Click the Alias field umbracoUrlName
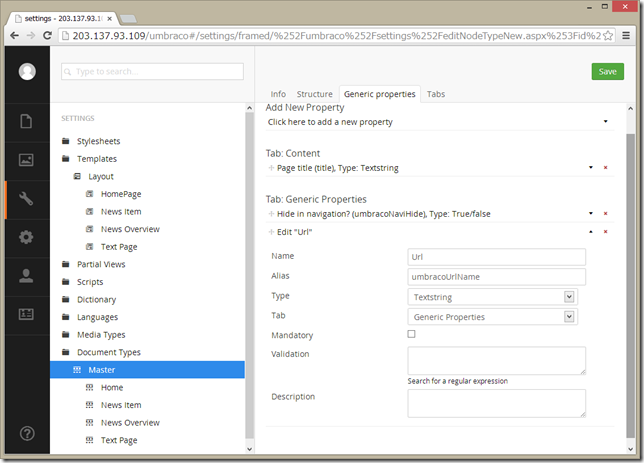Screen dimensions: 644x463 click(497, 277)
